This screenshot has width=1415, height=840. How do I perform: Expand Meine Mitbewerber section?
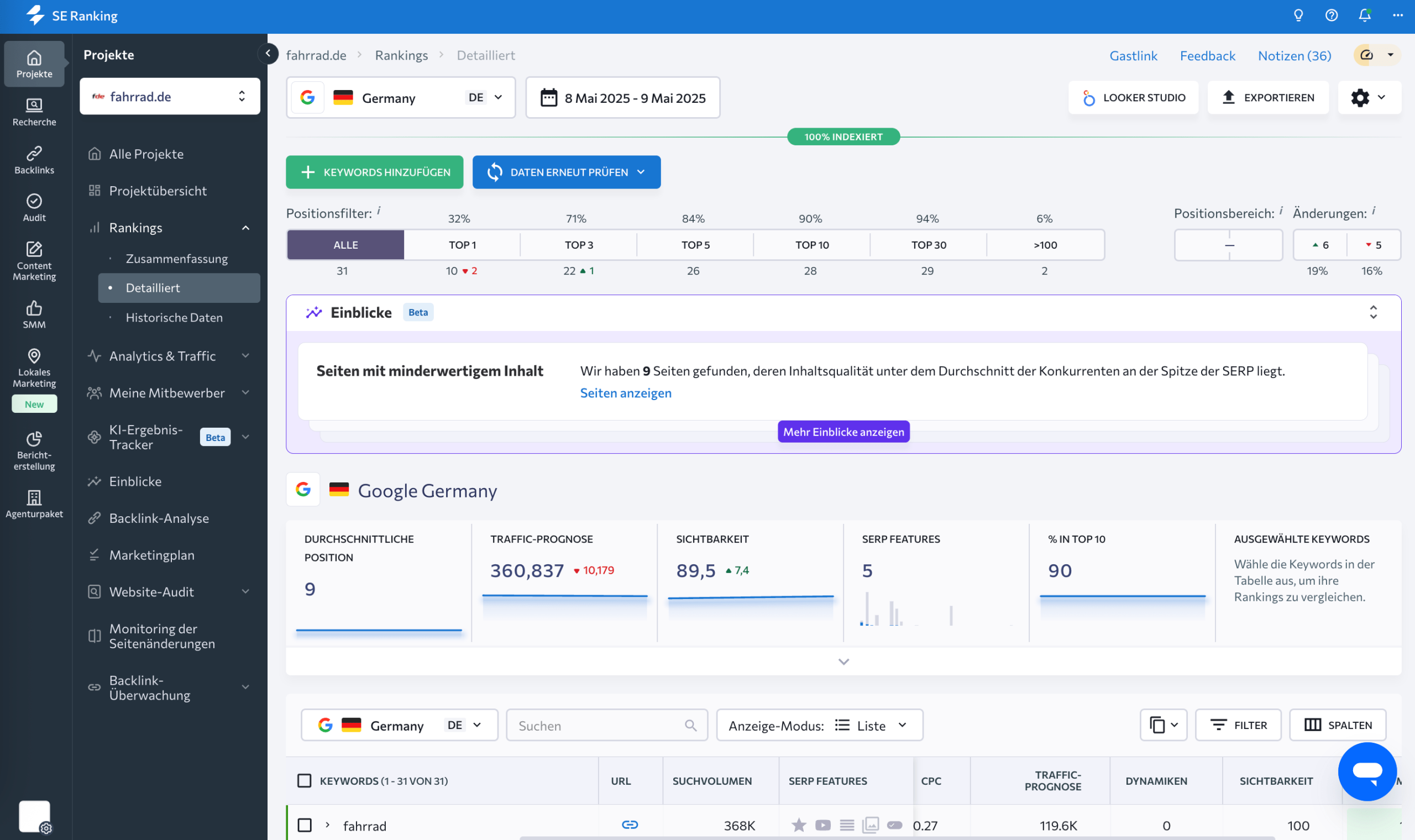click(245, 392)
